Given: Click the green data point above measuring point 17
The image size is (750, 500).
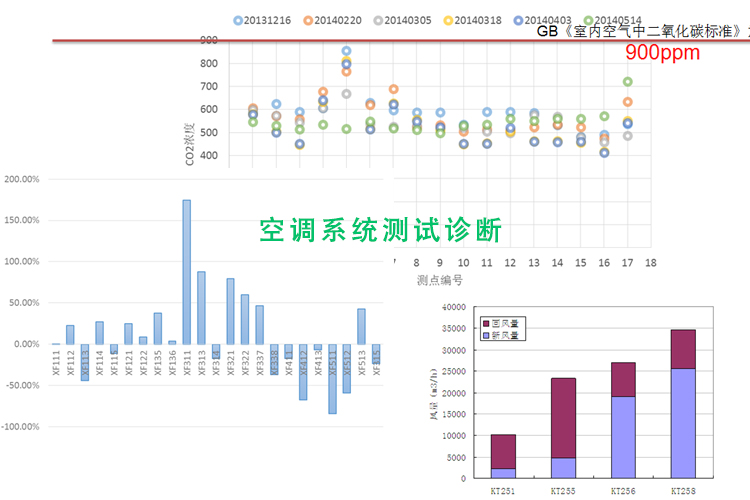Looking at the screenshot, I should (x=627, y=82).
